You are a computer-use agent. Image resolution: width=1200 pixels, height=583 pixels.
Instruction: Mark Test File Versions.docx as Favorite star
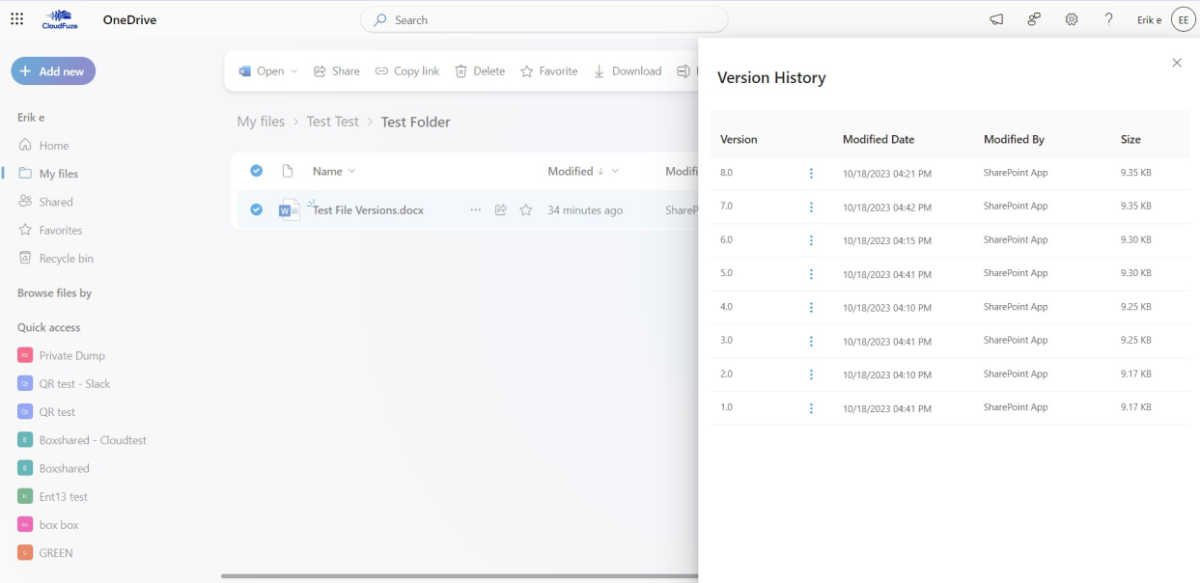pyautogui.click(x=526, y=210)
